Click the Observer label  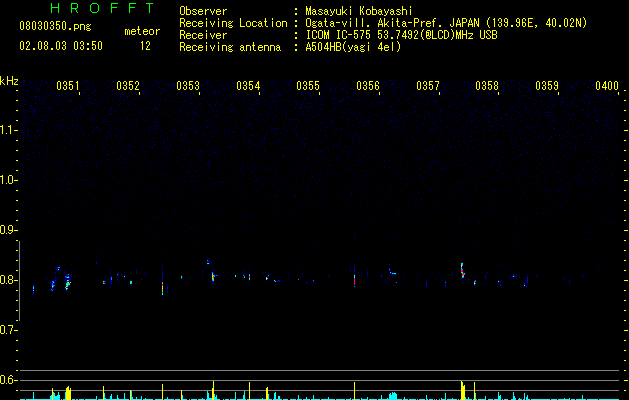tap(203, 11)
